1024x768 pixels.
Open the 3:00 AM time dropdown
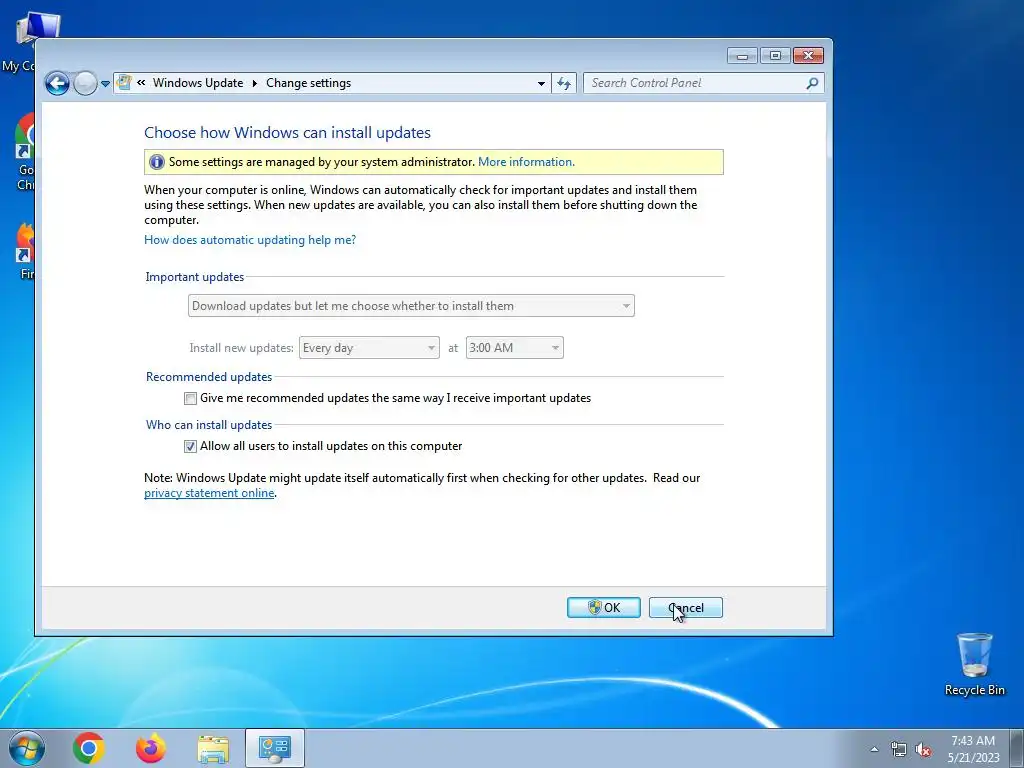click(514, 347)
